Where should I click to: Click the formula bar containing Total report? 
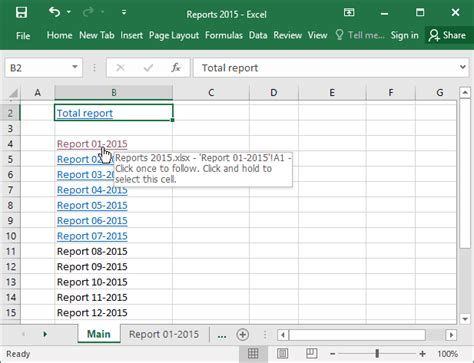point(325,68)
